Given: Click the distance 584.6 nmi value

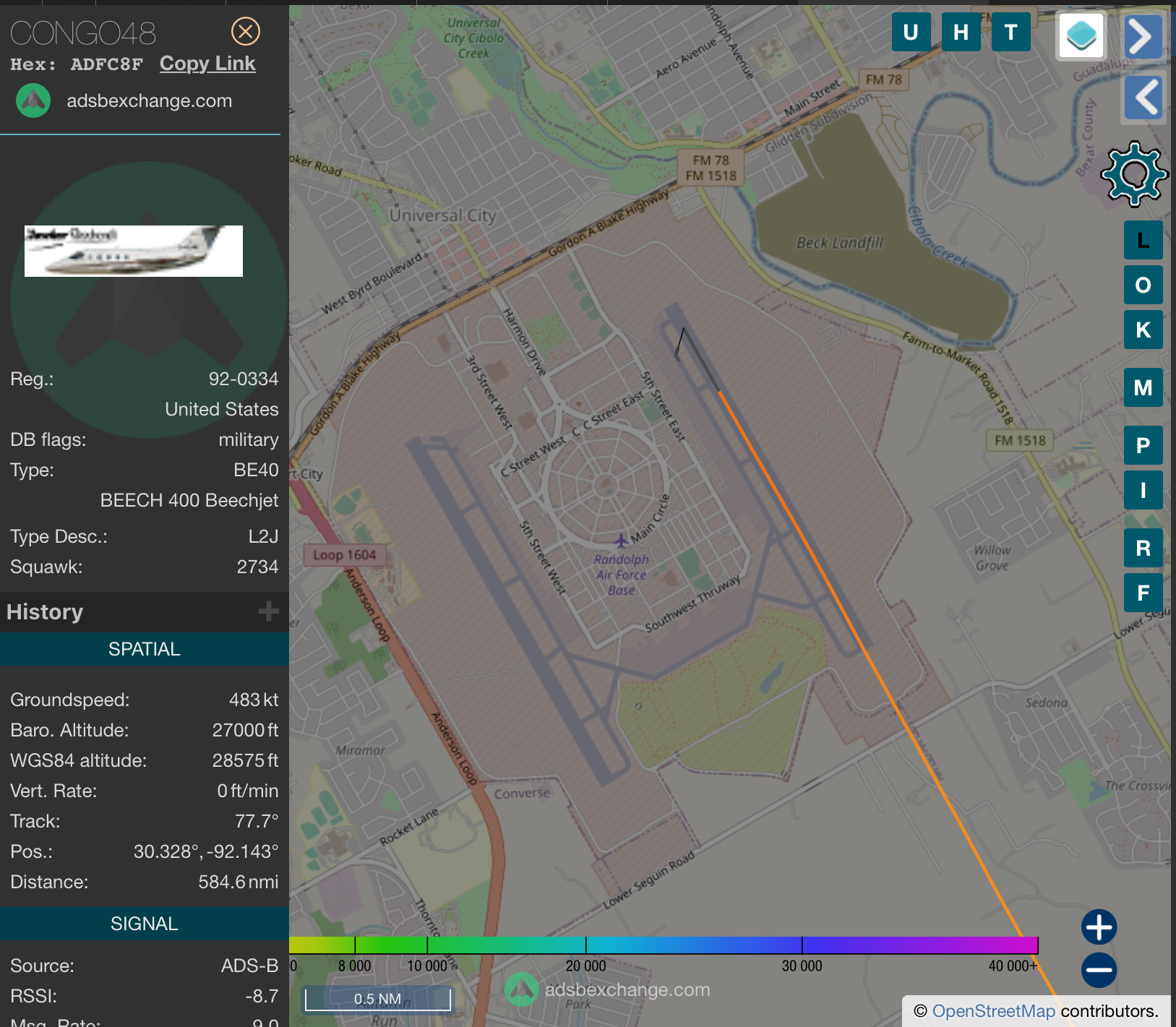Looking at the screenshot, I should tap(239, 882).
